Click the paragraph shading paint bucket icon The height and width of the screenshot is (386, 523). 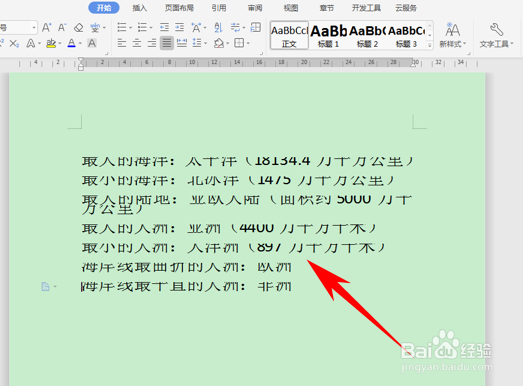click(x=219, y=43)
